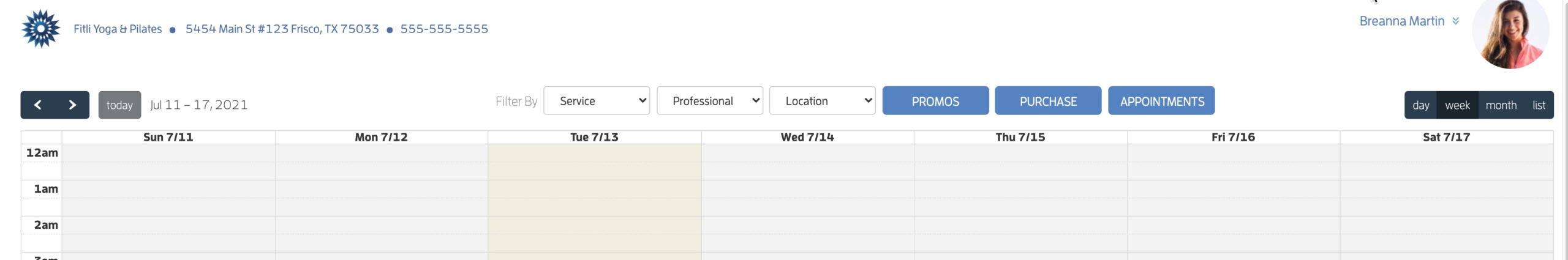Viewport: 1568px width, 260px height.
Task: Click the APPOINTMENTS button
Action: tap(1161, 101)
